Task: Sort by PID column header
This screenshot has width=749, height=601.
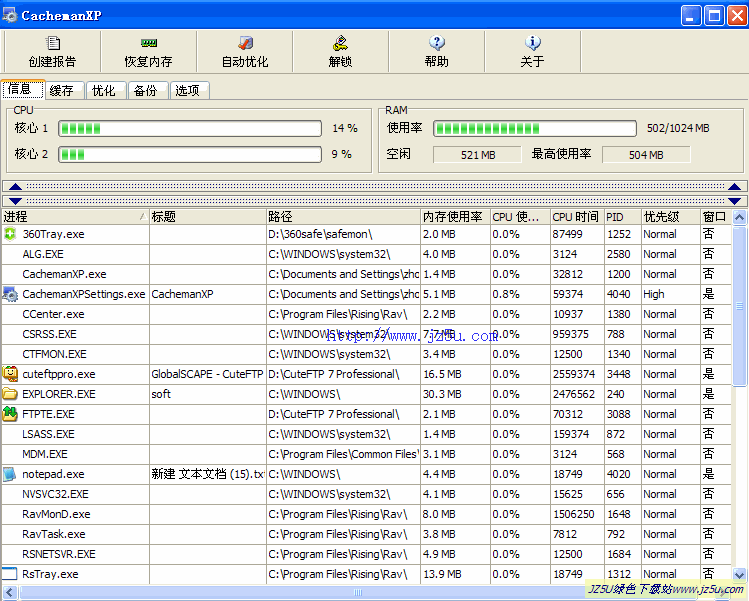Action: pos(622,217)
